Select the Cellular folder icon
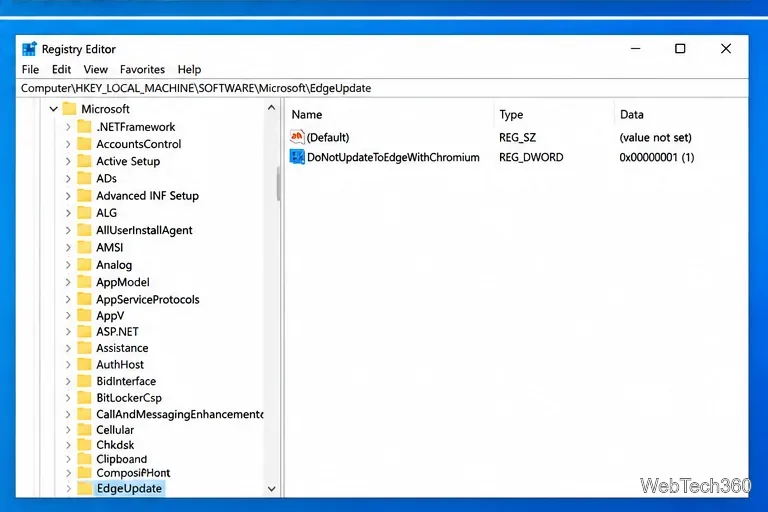 click(84, 430)
